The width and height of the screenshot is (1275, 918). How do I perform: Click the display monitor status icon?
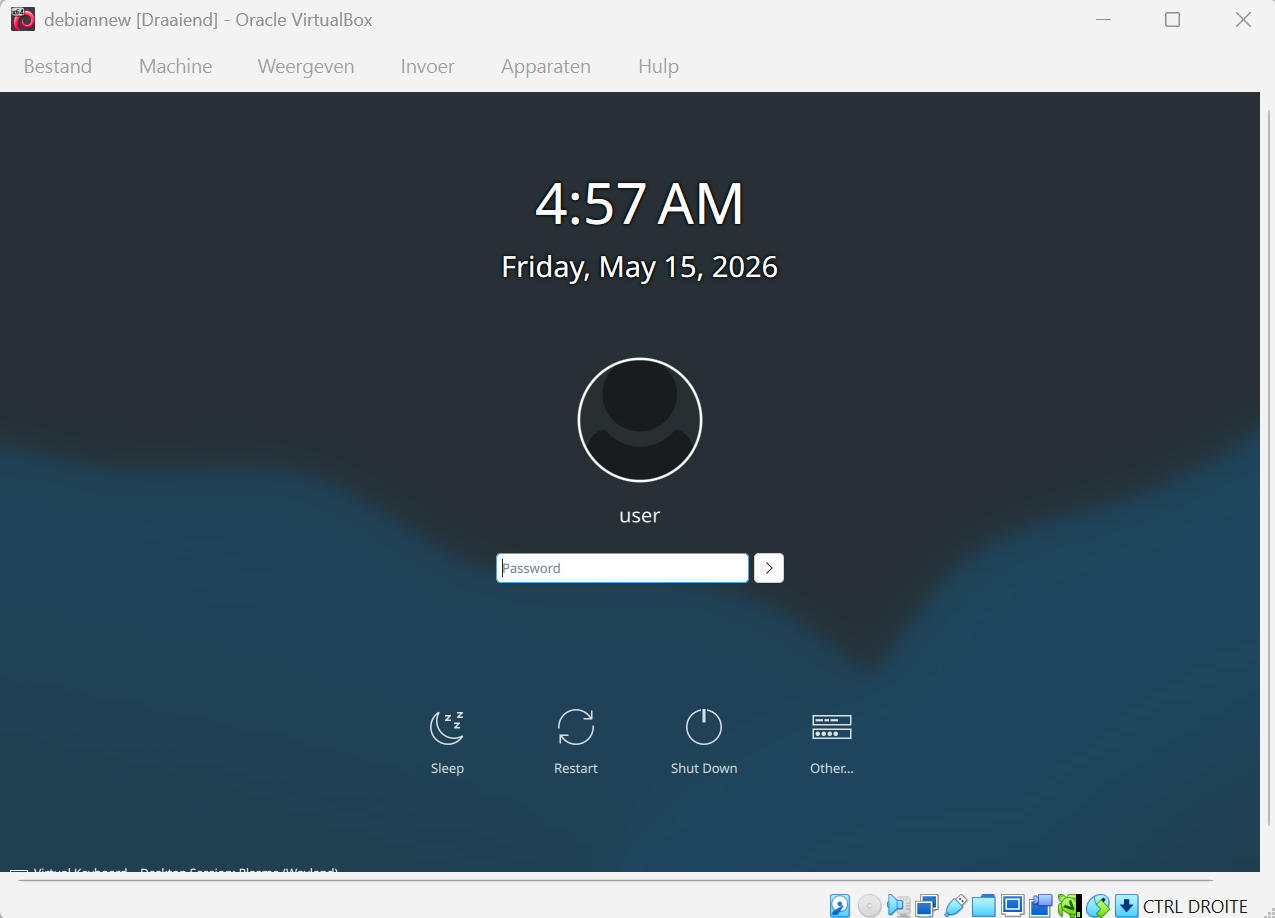1013,906
